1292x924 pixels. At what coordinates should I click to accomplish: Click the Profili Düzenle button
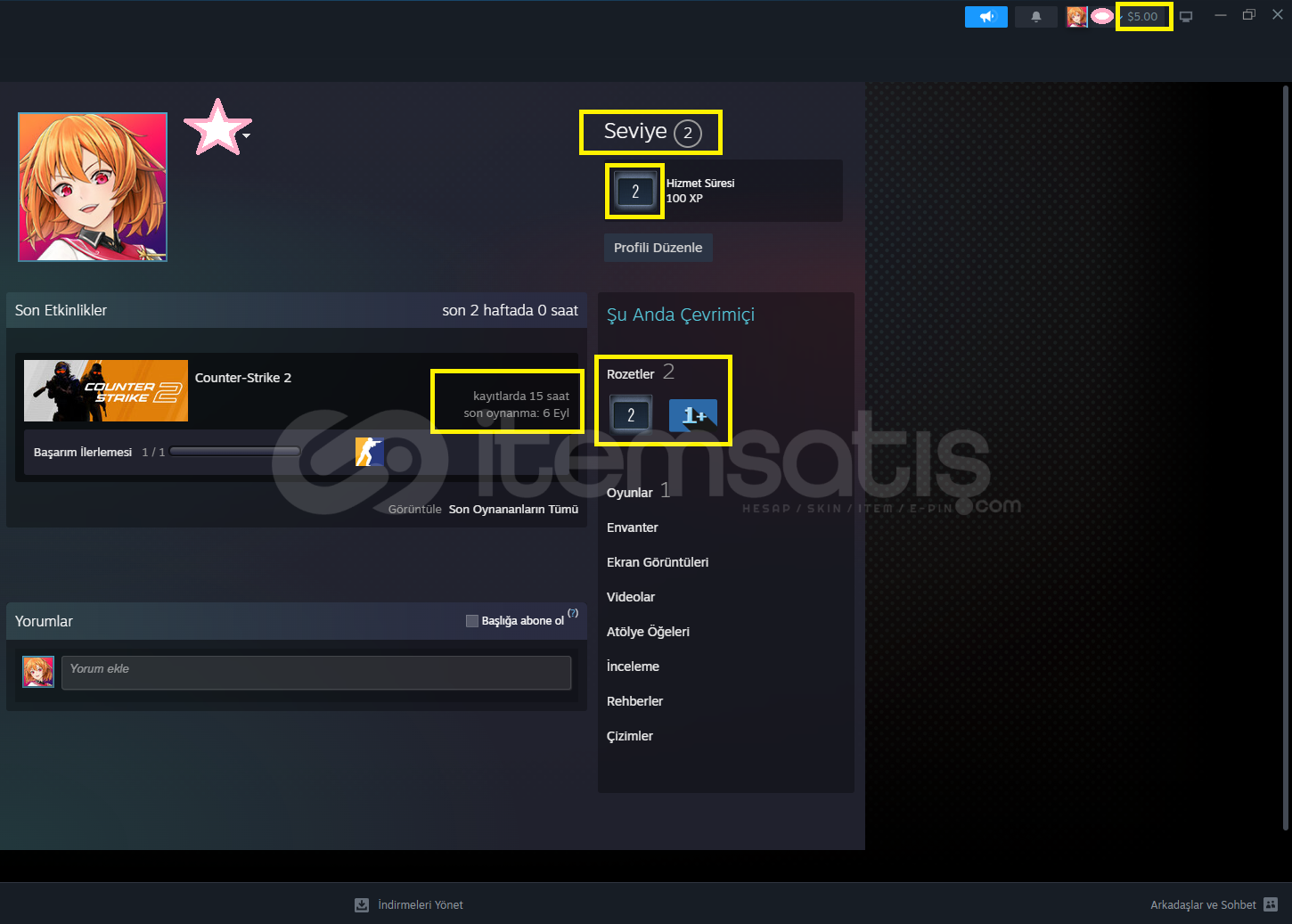point(658,248)
